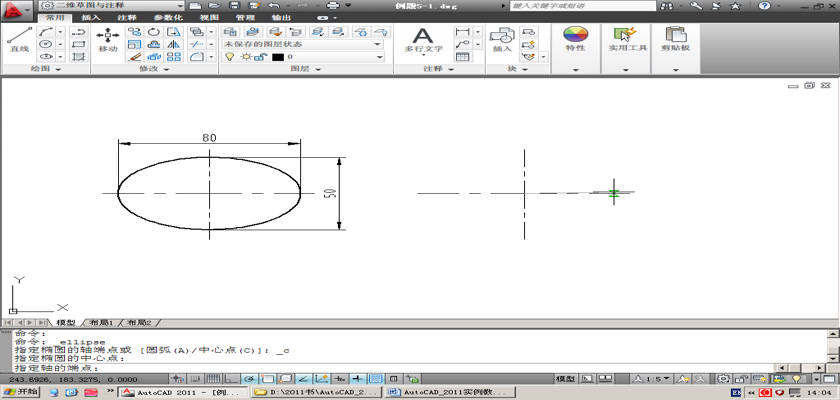Click the Polyline tool icon
The width and height of the screenshot is (840, 400).
79,32
